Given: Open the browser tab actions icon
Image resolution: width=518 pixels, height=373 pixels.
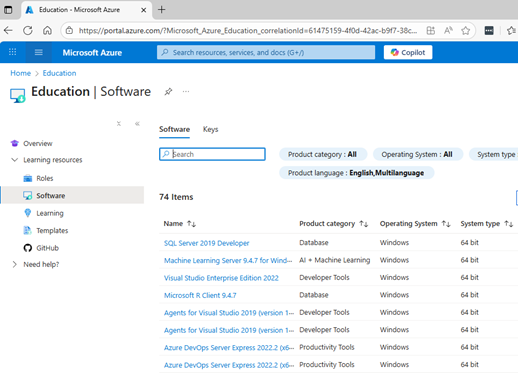Looking at the screenshot, I should [8, 10].
